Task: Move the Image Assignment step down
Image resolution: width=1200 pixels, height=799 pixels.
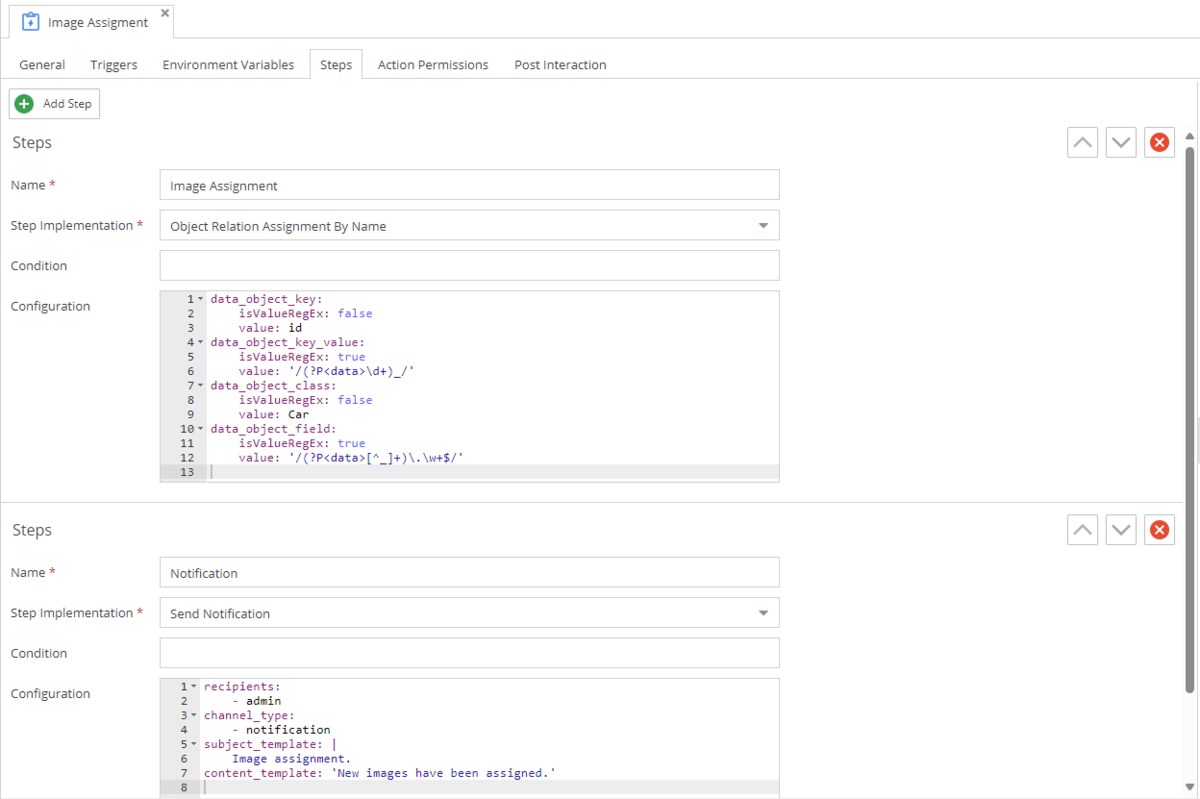Action: 1121,143
